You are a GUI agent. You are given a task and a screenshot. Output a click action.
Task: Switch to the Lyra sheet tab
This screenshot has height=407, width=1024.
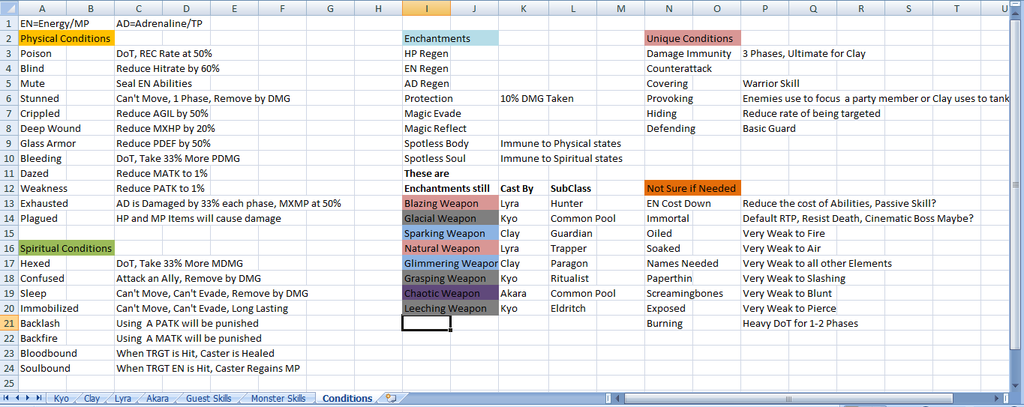tap(123, 398)
